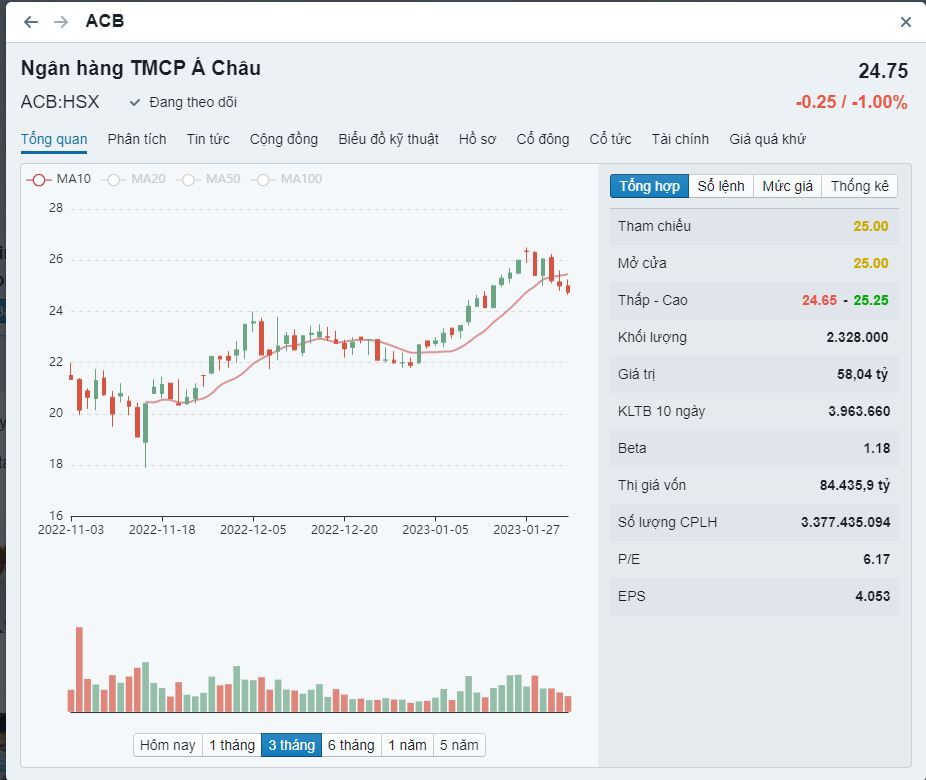Select the 'Sổ lệnh' panel button
Image resolution: width=926 pixels, height=780 pixels.
(721, 186)
